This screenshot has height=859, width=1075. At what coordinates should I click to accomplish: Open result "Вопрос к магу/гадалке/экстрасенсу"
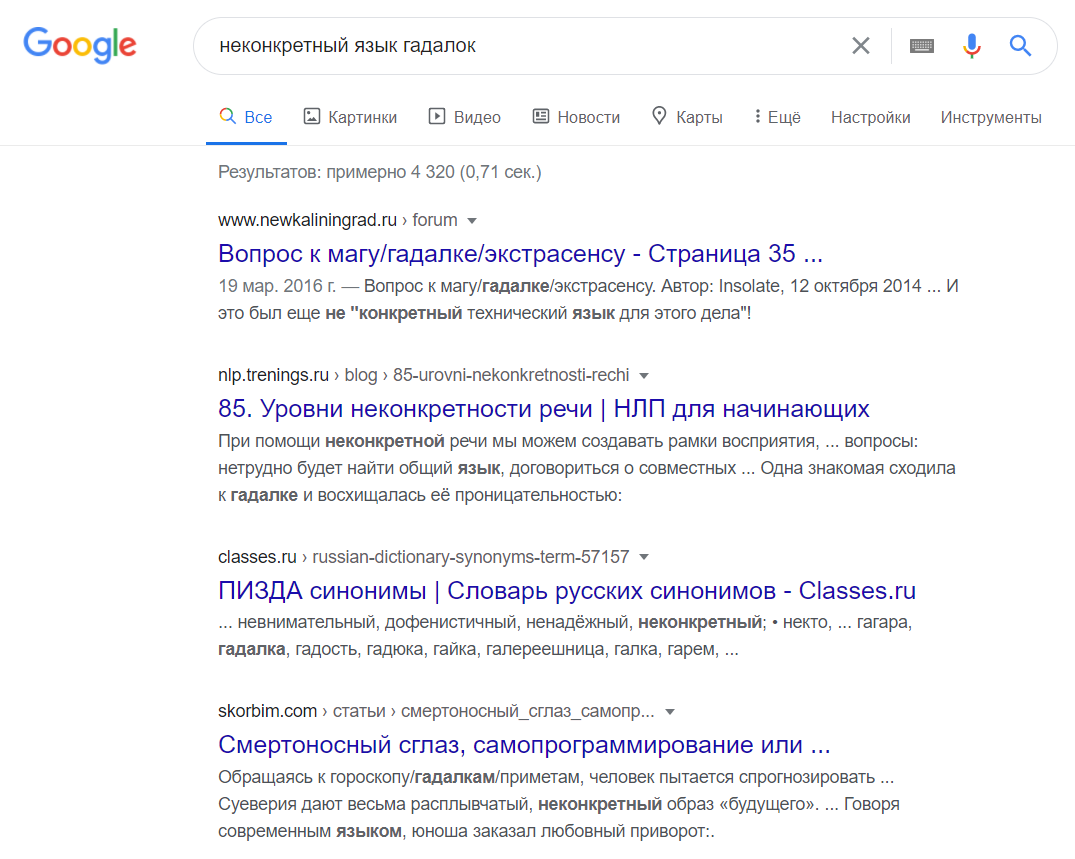pos(520,254)
